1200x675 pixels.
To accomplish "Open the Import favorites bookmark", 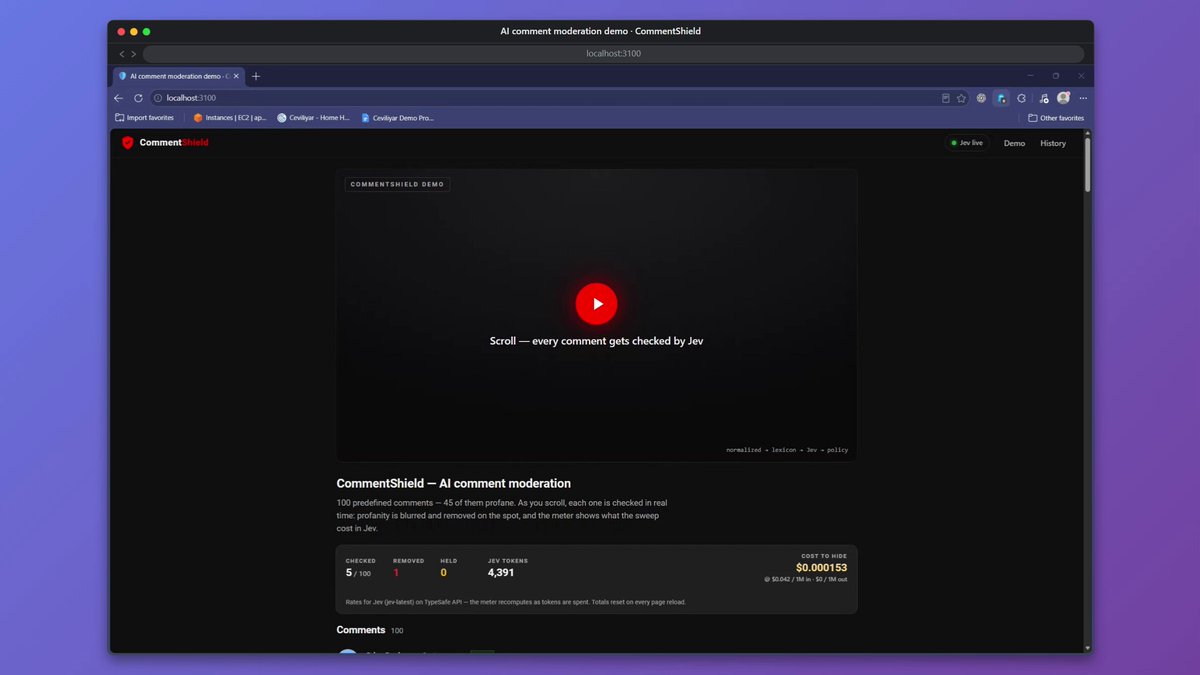I will [x=144, y=118].
